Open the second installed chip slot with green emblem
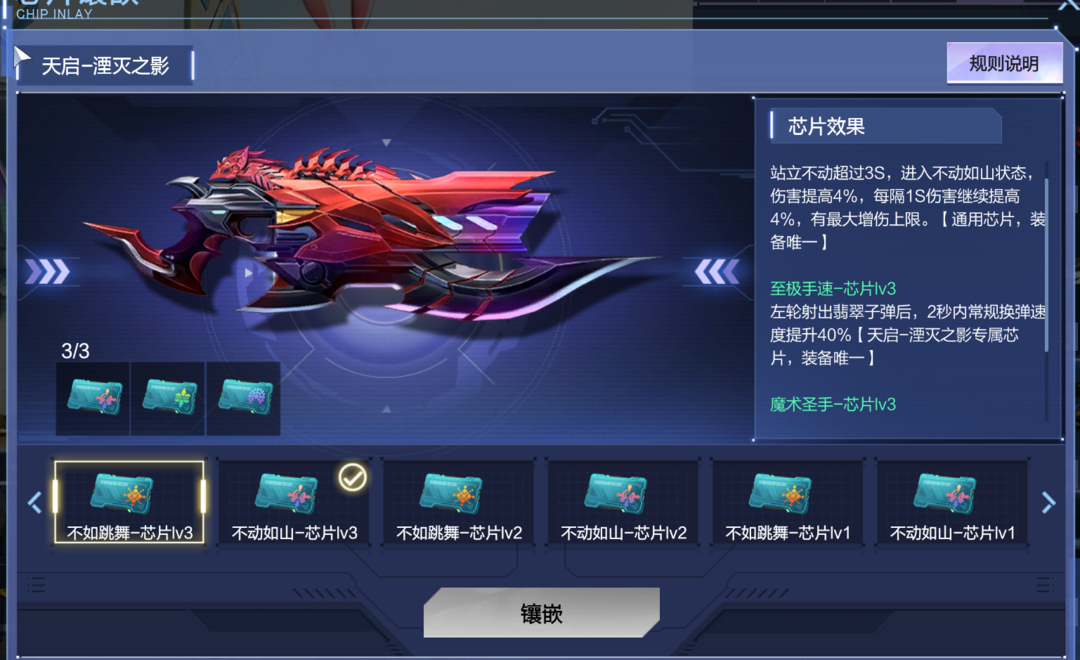 (168, 398)
